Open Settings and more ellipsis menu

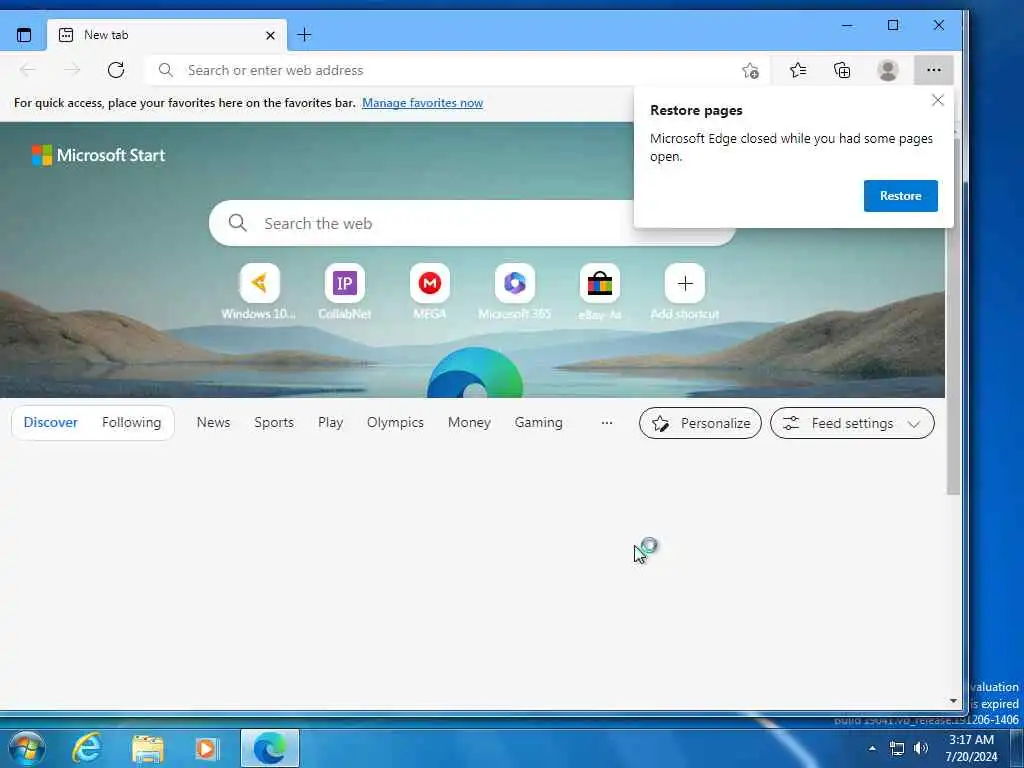(x=934, y=70)
